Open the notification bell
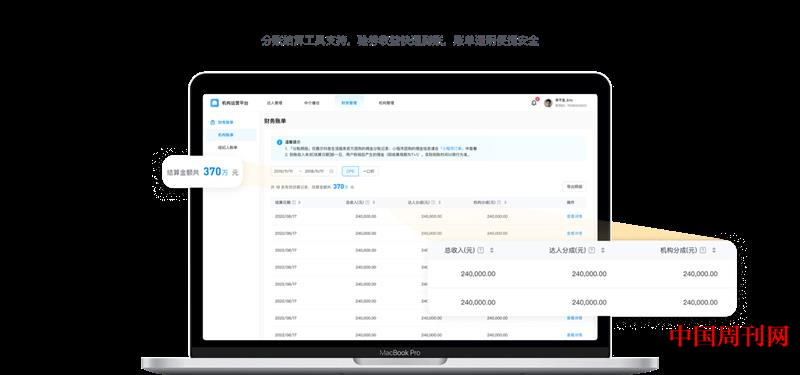Viewport: 800px width, 375px height. click(x=534, y=103)
